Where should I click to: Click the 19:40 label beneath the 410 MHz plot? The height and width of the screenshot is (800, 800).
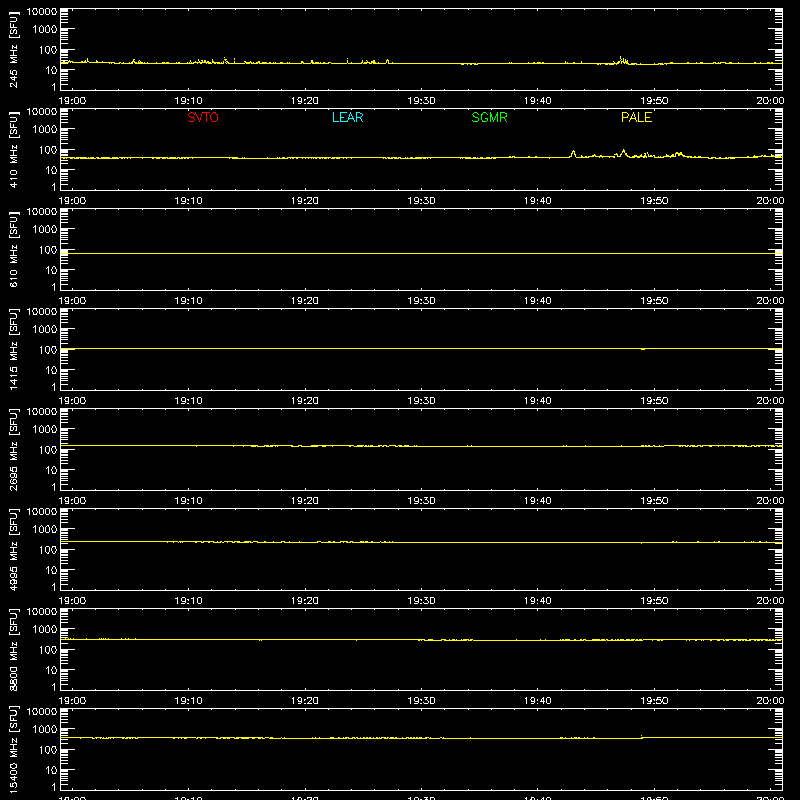[537, 201]
